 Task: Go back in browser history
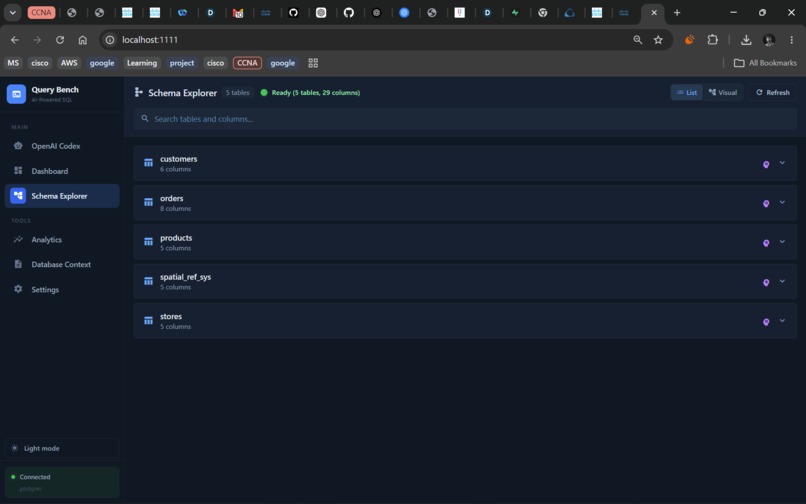pos(15,40)
